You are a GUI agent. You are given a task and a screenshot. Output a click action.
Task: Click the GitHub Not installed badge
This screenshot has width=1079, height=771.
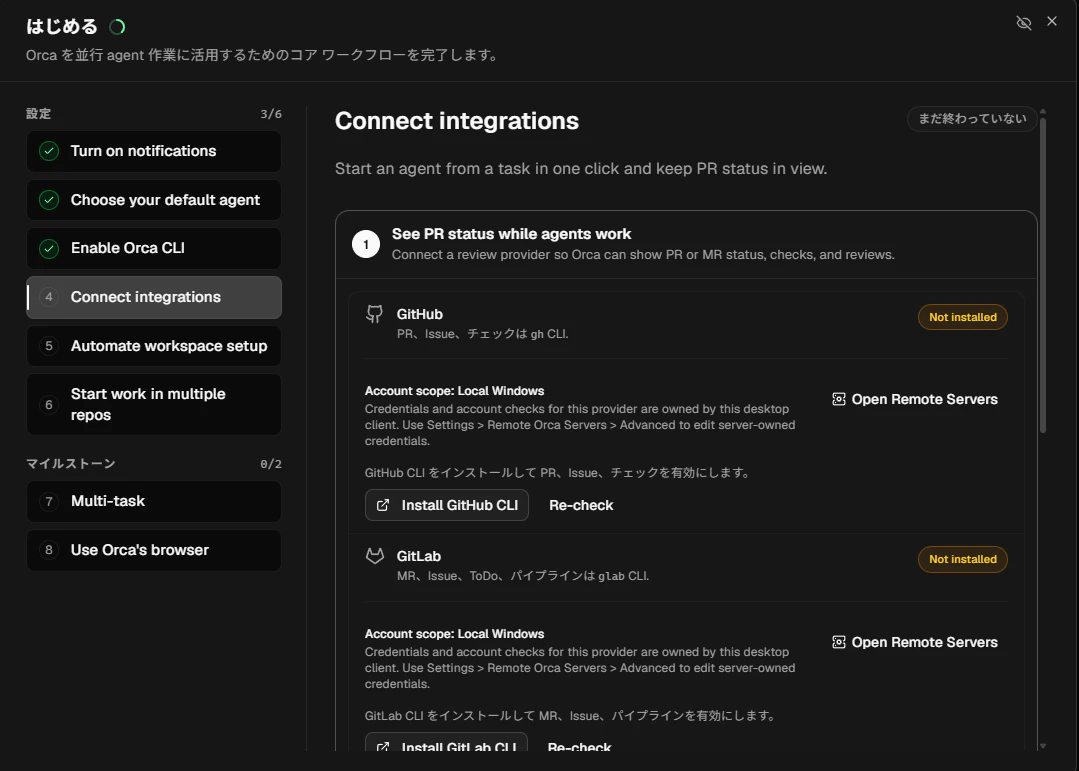click(x=963, y=317)
